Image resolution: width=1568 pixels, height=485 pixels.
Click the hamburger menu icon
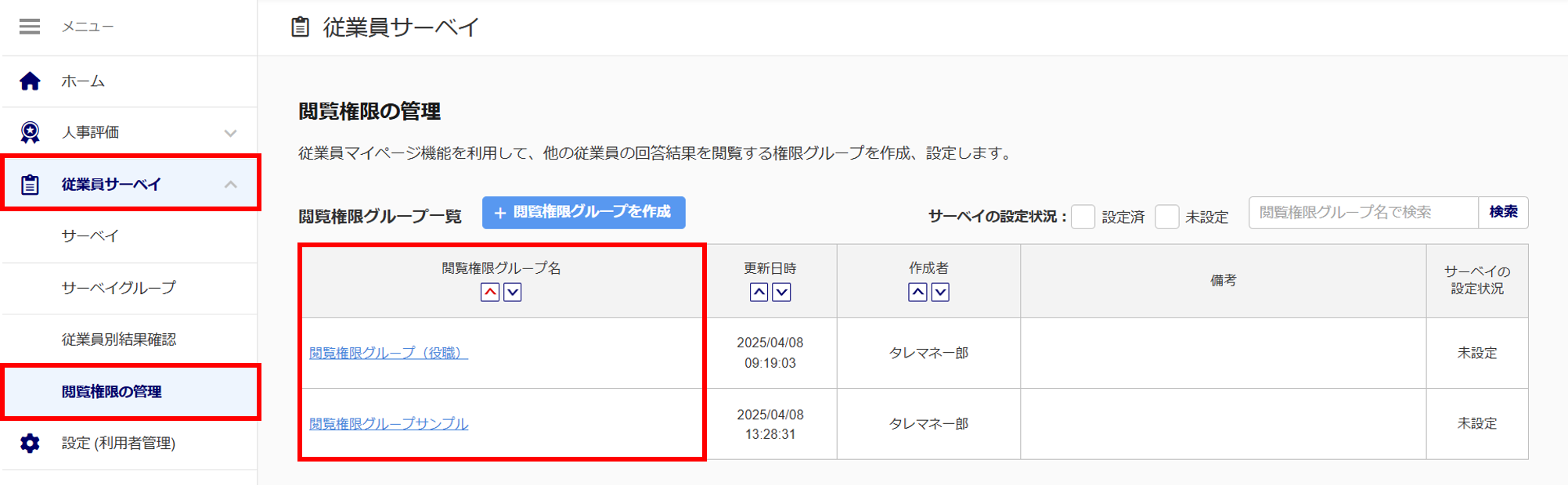pos(30,27)
